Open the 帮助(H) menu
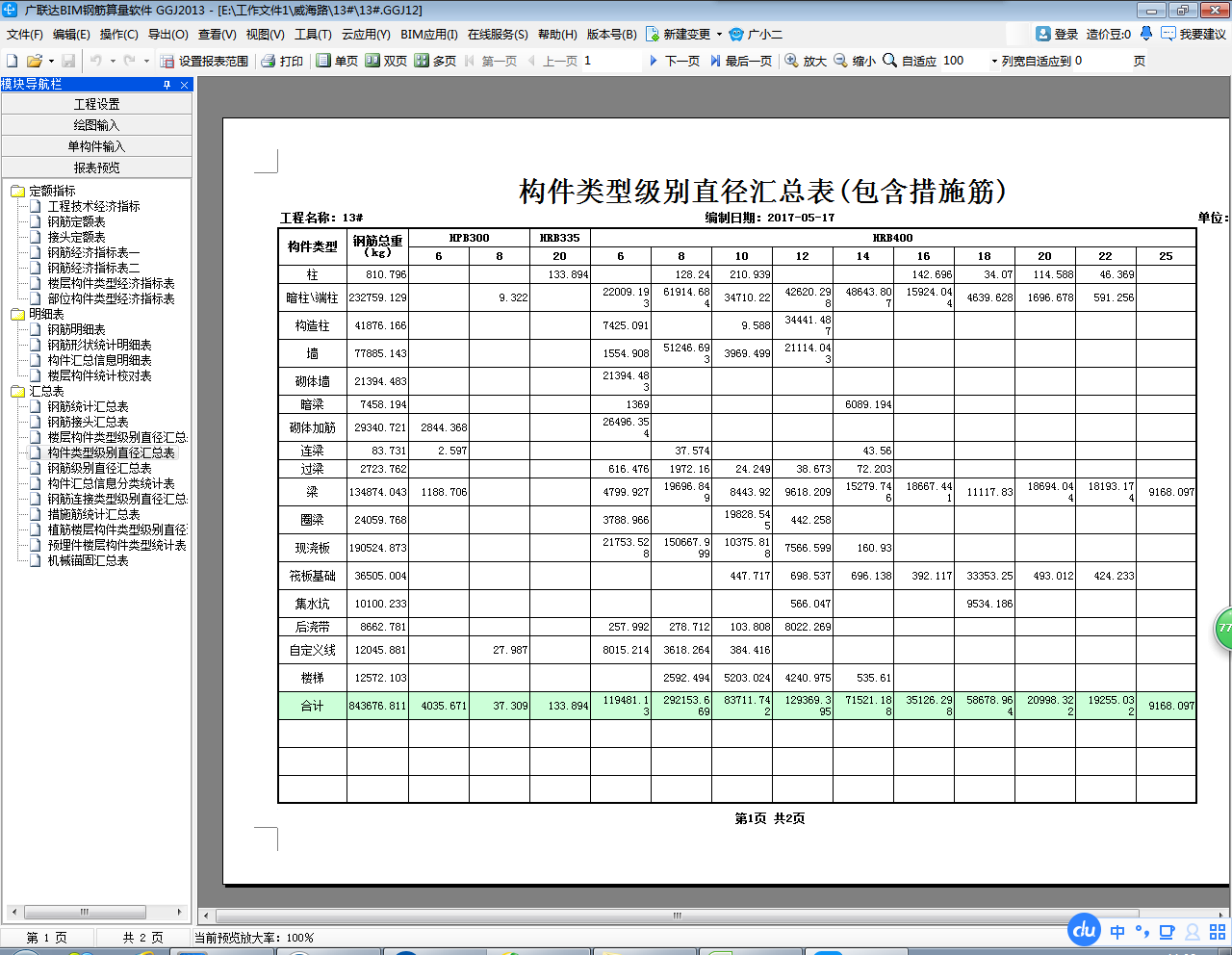 [x=557, y=34]
